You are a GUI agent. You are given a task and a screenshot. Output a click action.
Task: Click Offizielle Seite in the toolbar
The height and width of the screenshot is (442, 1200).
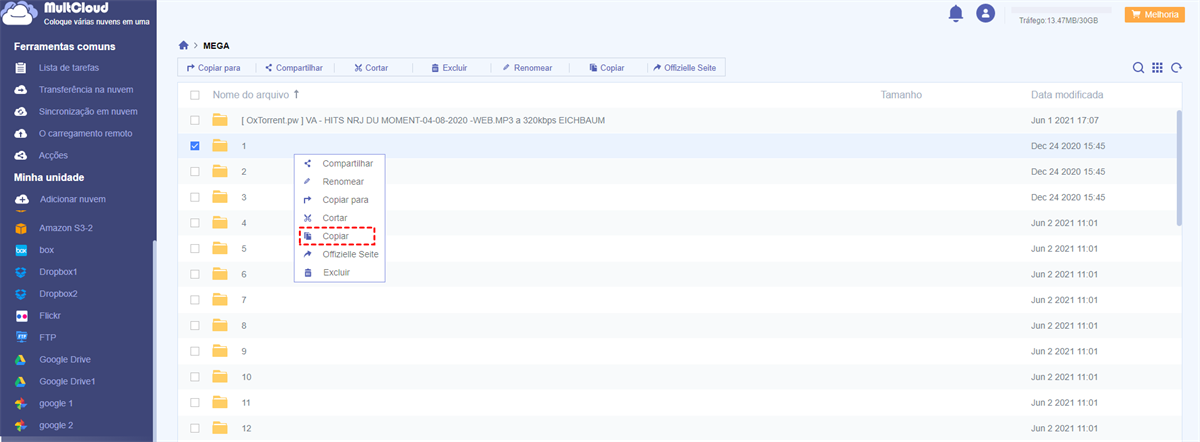point(684,68)
